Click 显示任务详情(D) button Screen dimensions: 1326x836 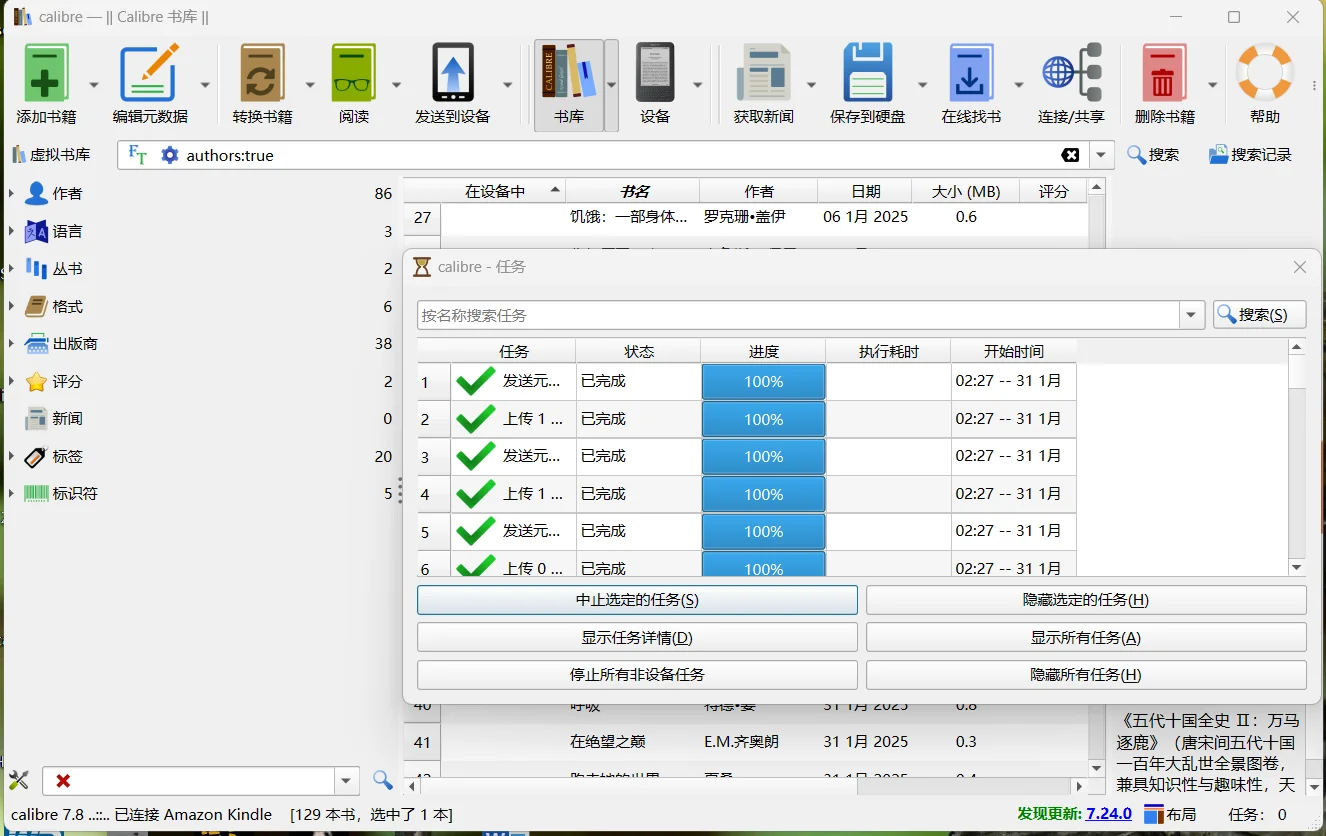coord(637,637)
